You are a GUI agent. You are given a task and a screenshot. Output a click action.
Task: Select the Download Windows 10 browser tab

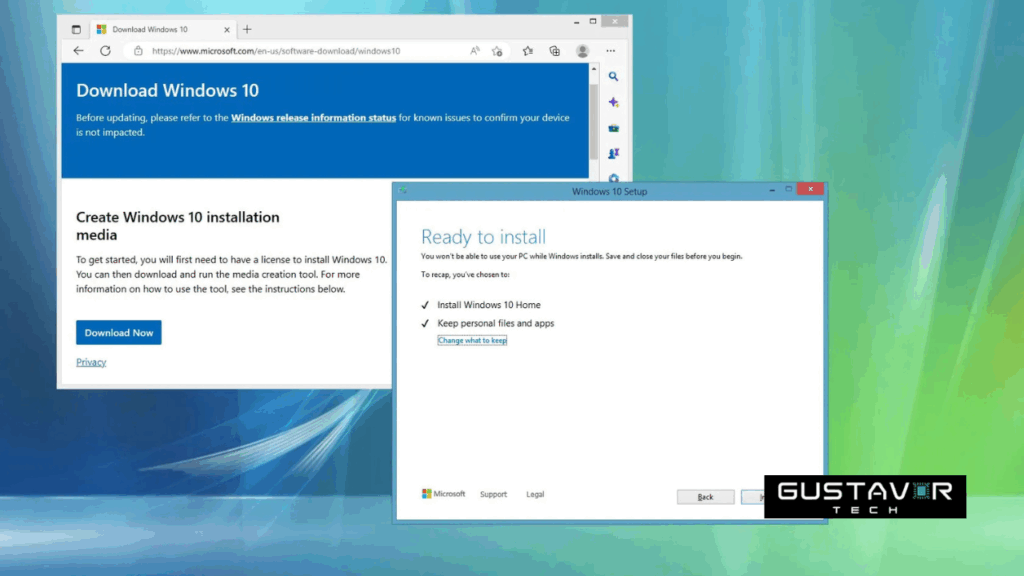click(162, 29)
